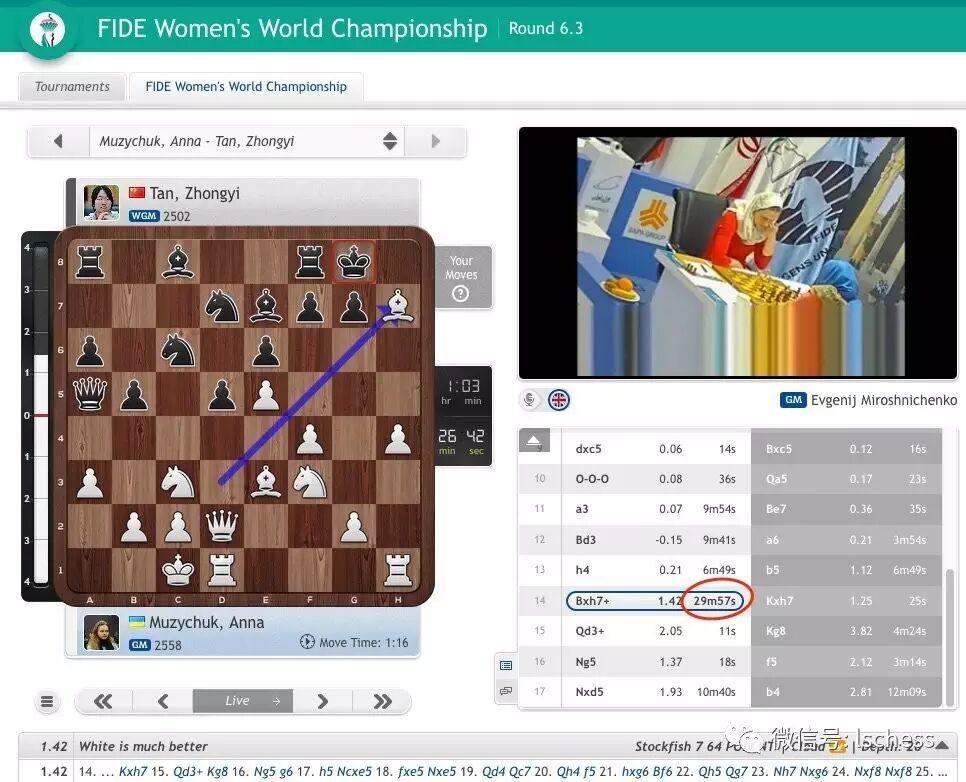Image resolution: width=966 pixels, height=782 pixels.
Task: Toggle the commentary microphone icon
Action: coord(529,400)
